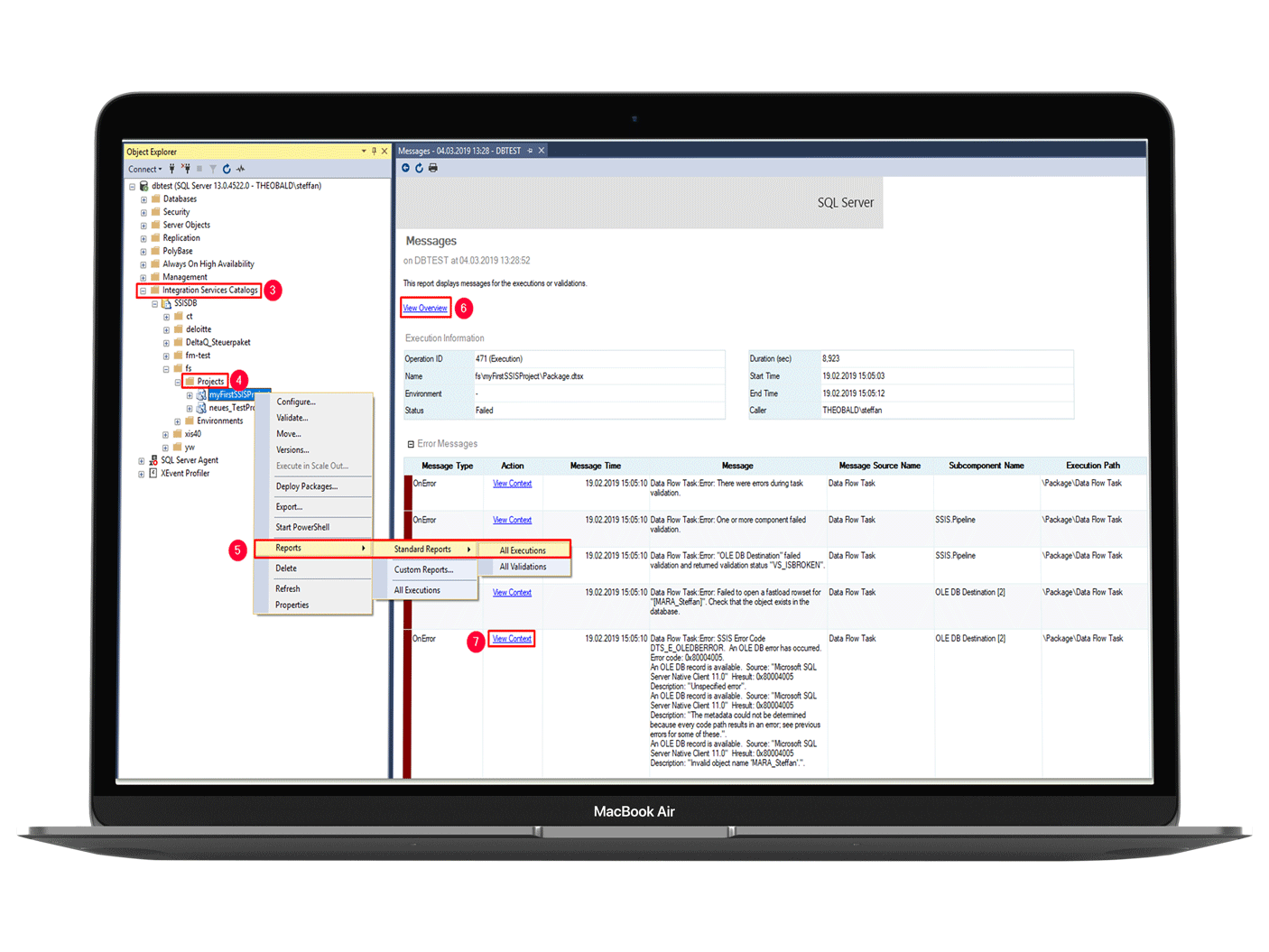Pin the Messages tab with its pin icon
Screen dimensions: 1269x952
(530, 151)
